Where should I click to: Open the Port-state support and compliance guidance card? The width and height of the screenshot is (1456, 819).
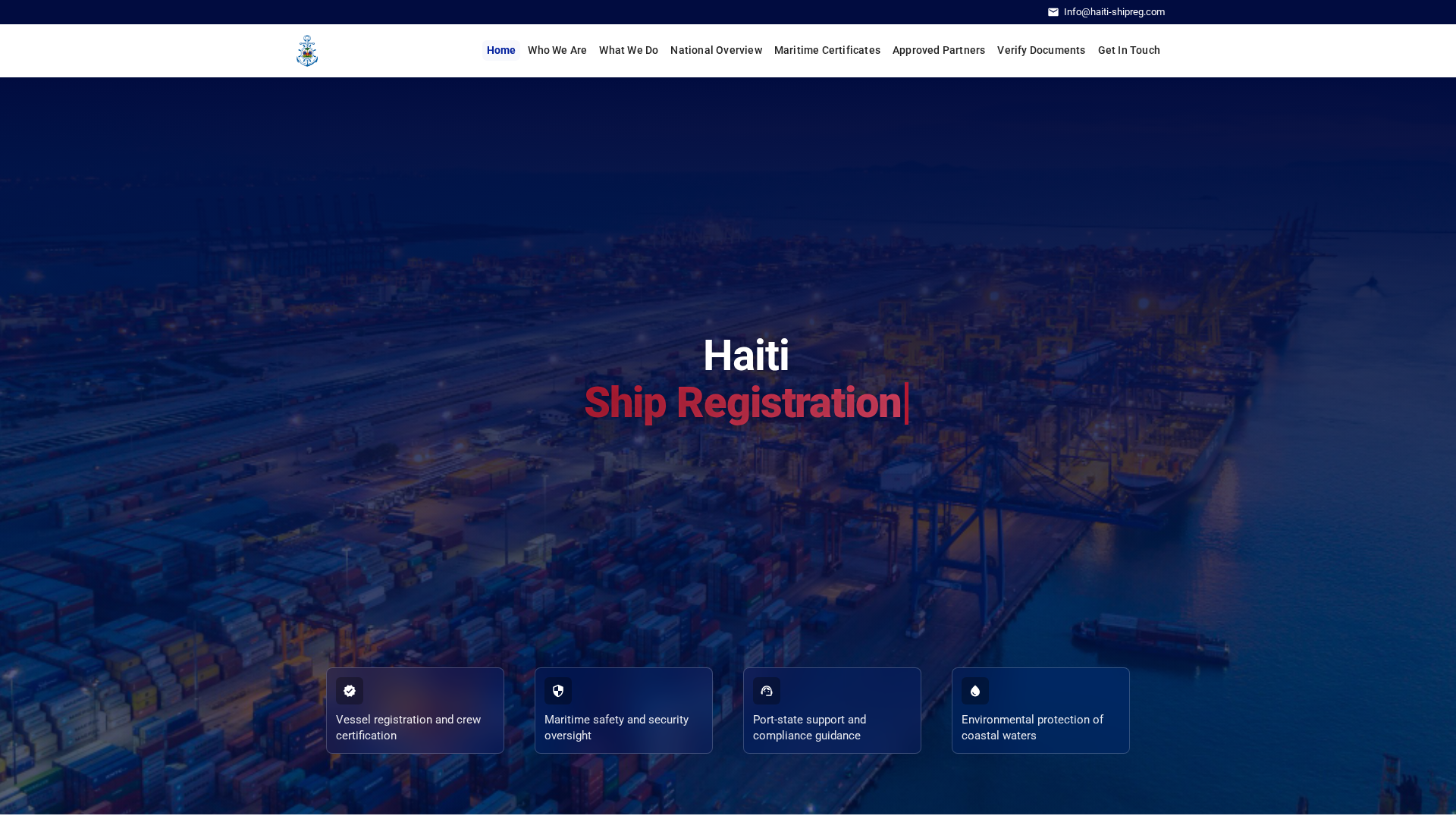point(832,711)
